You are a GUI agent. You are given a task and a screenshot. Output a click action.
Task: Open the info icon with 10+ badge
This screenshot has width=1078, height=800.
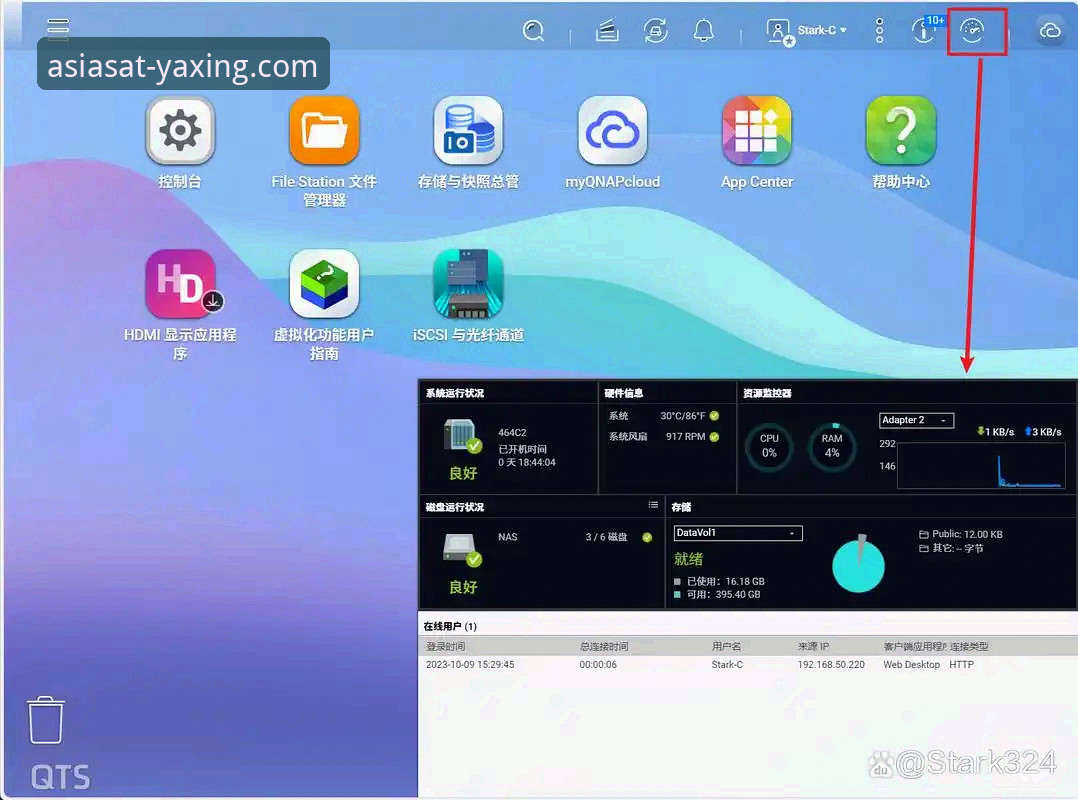click(926, 30)
